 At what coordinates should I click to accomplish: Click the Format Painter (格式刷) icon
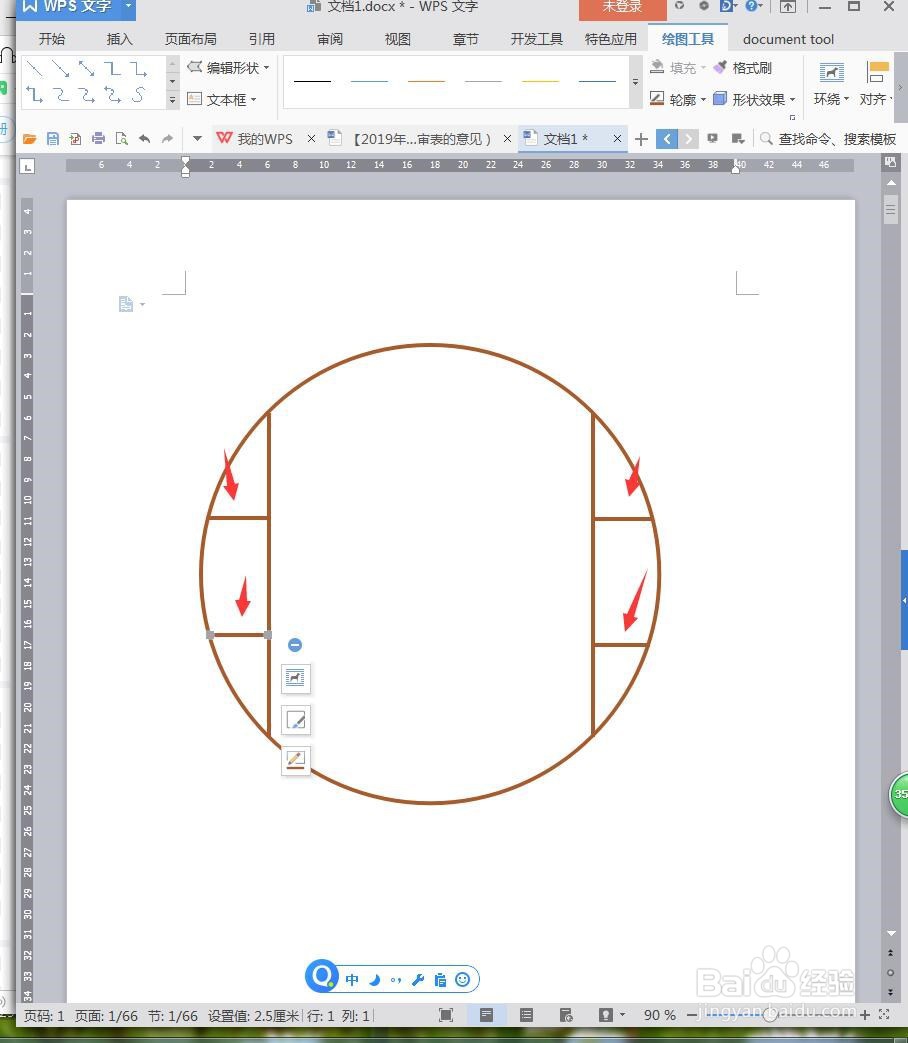(720, 67)
